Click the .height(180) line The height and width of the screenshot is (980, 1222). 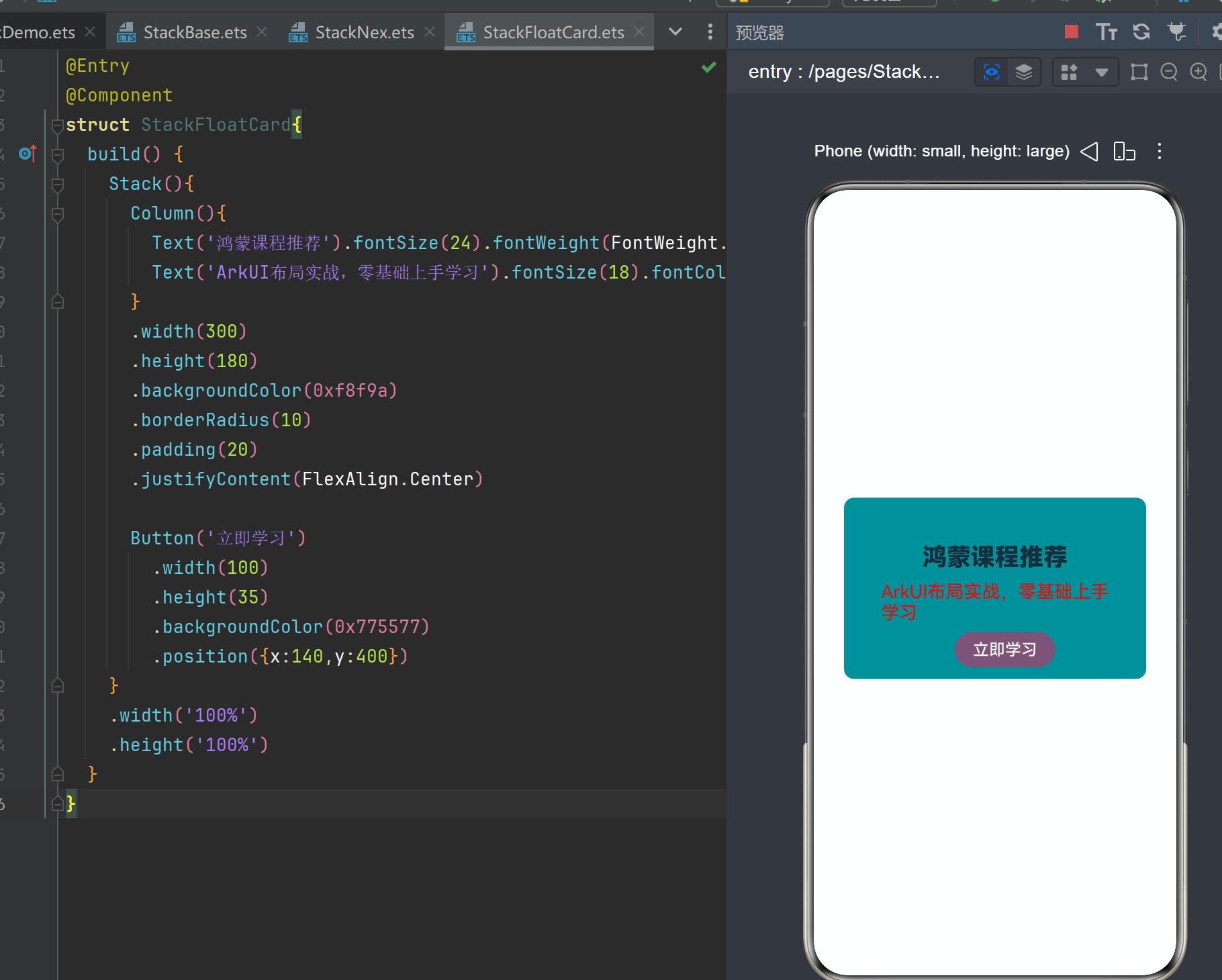point(194,361)
